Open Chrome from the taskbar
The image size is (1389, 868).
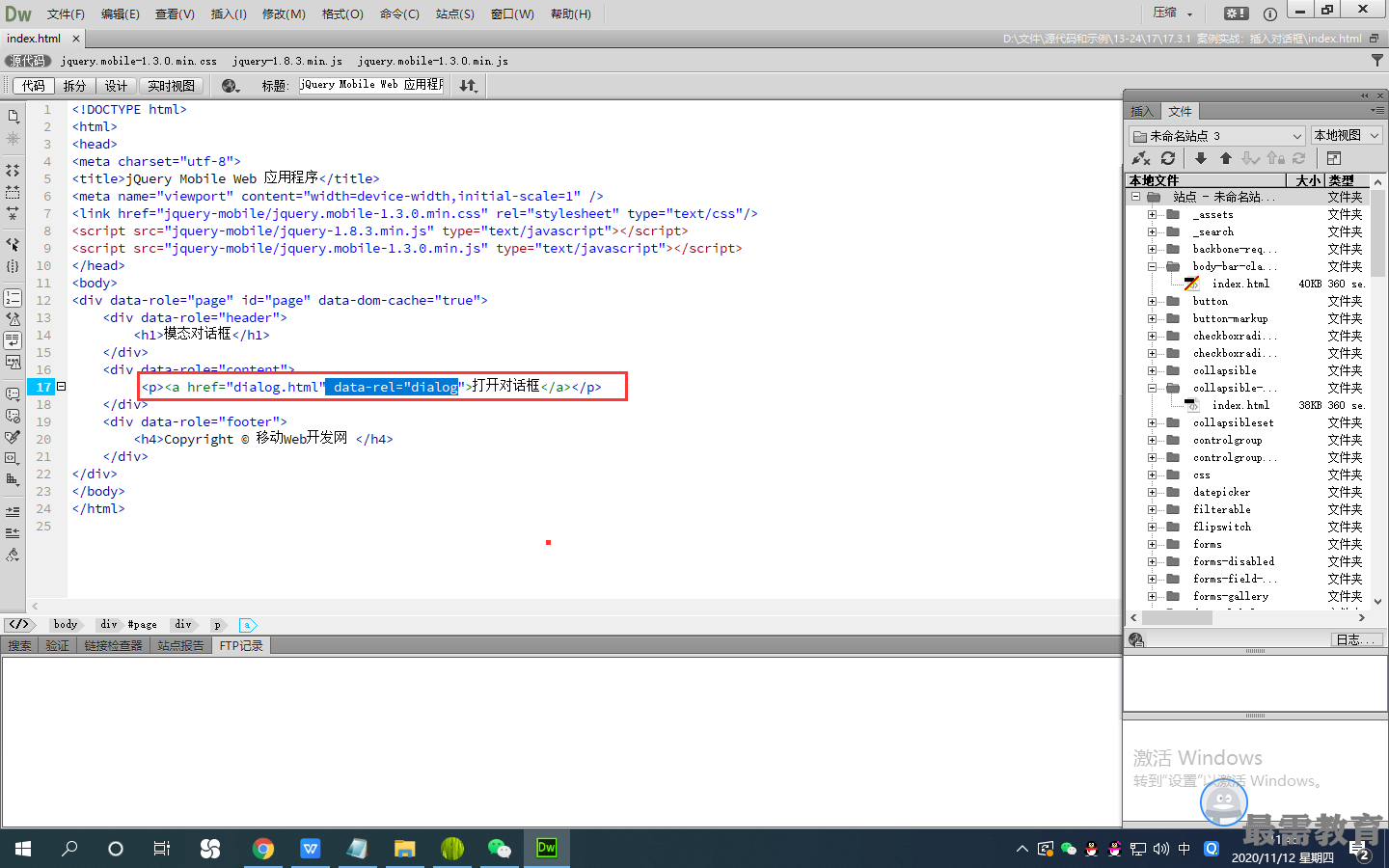click(262, 849)
